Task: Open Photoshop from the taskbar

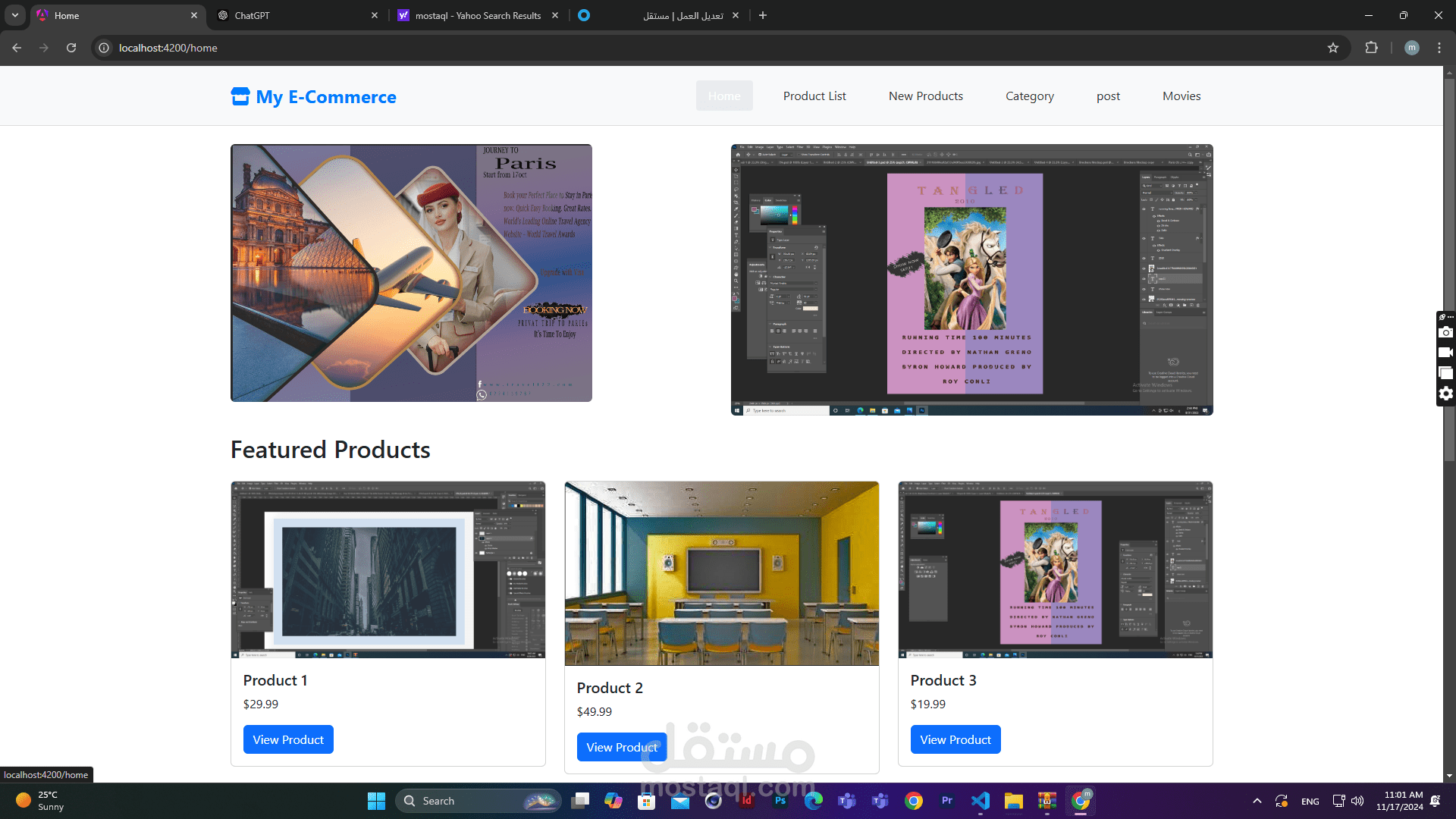Action: pyautogui.click(x=780, y=801)
